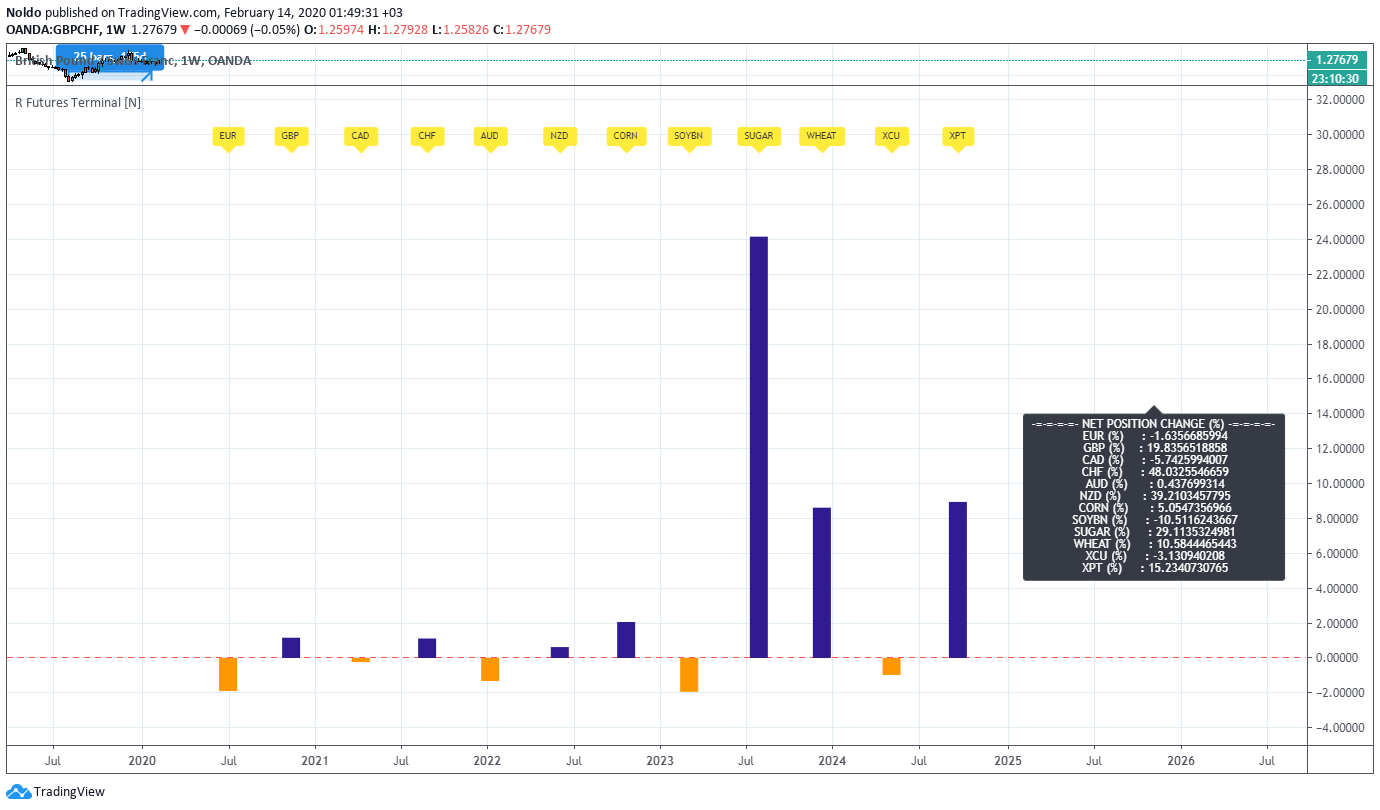Click the SOYBN (%) -10.5116243667 line in the tooltip
This screenshot has width=1380, height=810.
(x=1153, y=520)
